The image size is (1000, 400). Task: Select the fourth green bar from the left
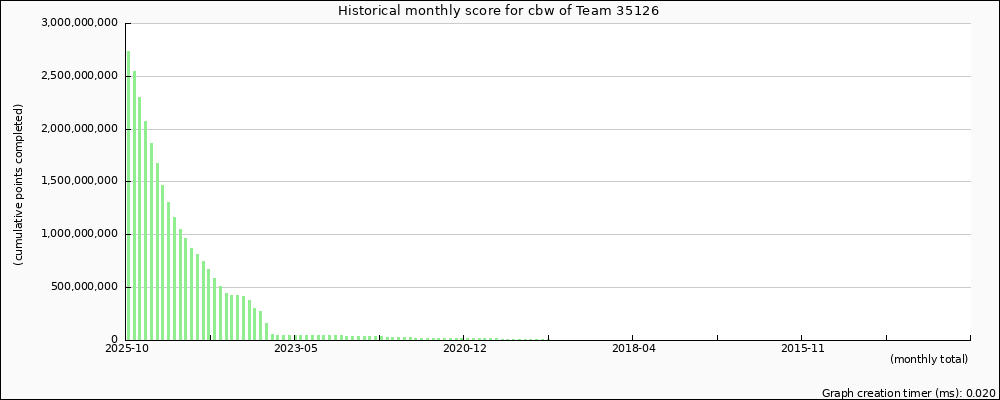146,230
